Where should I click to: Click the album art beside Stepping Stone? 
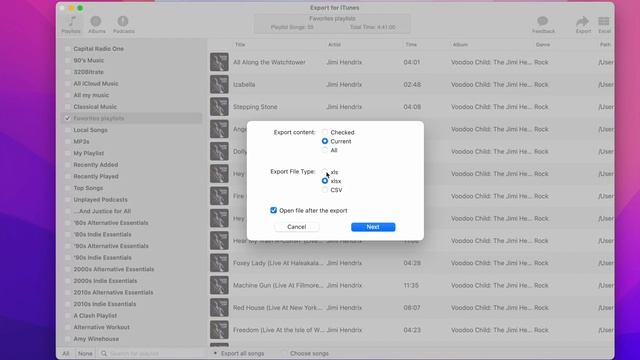pyautogui.click(x=219, y=107)
